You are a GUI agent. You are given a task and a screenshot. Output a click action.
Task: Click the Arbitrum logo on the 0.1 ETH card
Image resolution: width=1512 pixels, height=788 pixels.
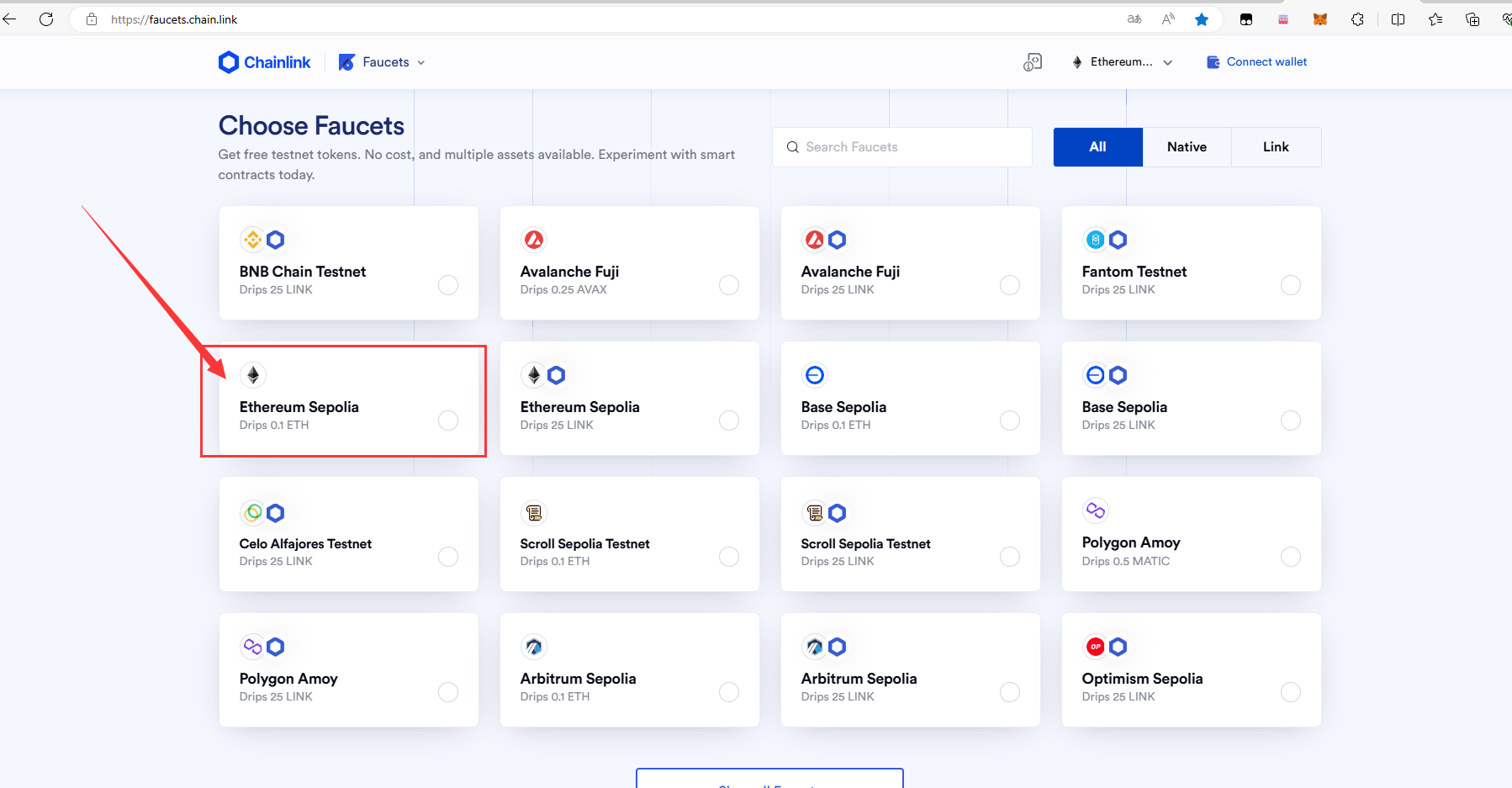[x=534, y=647]
